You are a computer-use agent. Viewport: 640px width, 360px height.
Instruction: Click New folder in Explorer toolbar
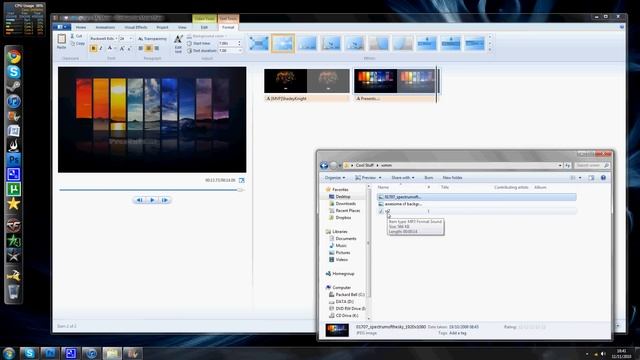point(452,178)
